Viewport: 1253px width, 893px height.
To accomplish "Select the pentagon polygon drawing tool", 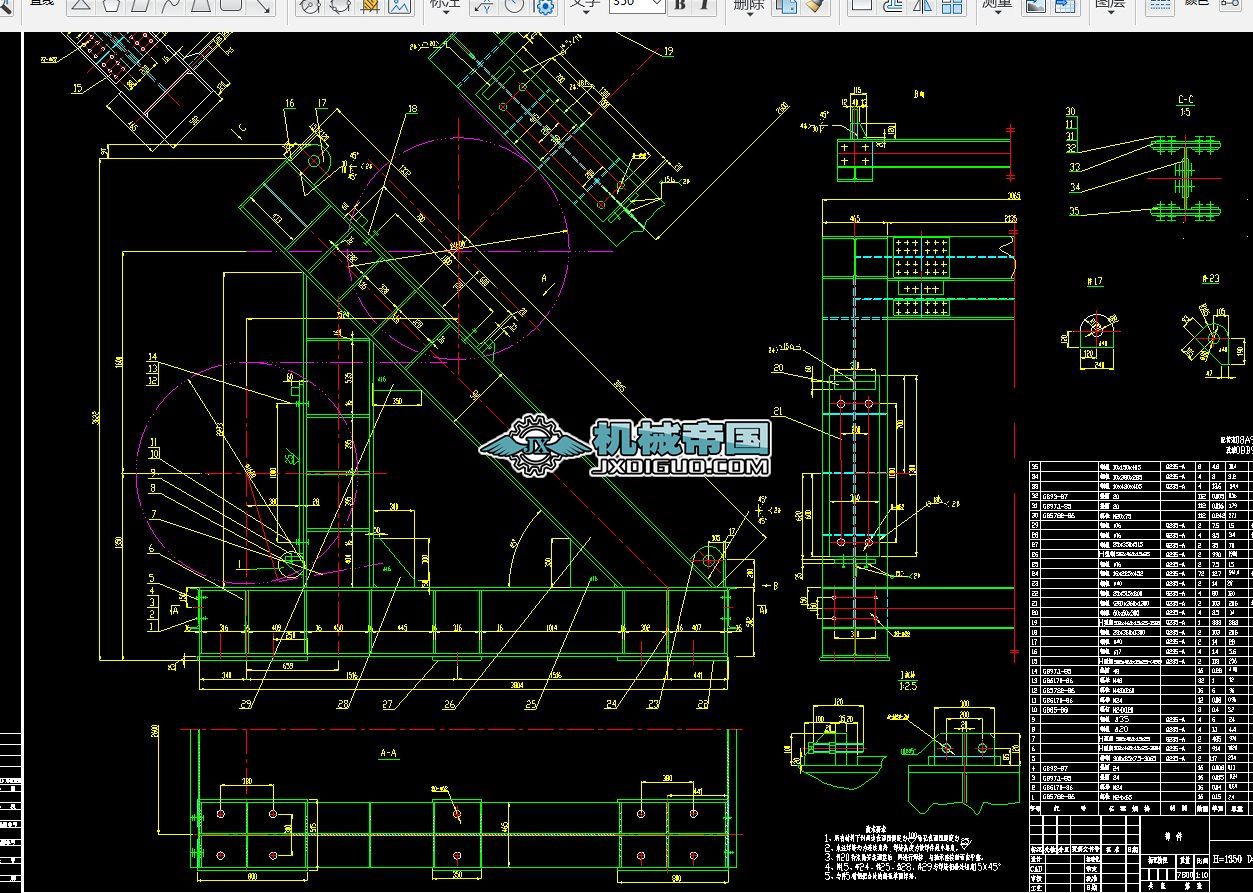I will (110, 5).
